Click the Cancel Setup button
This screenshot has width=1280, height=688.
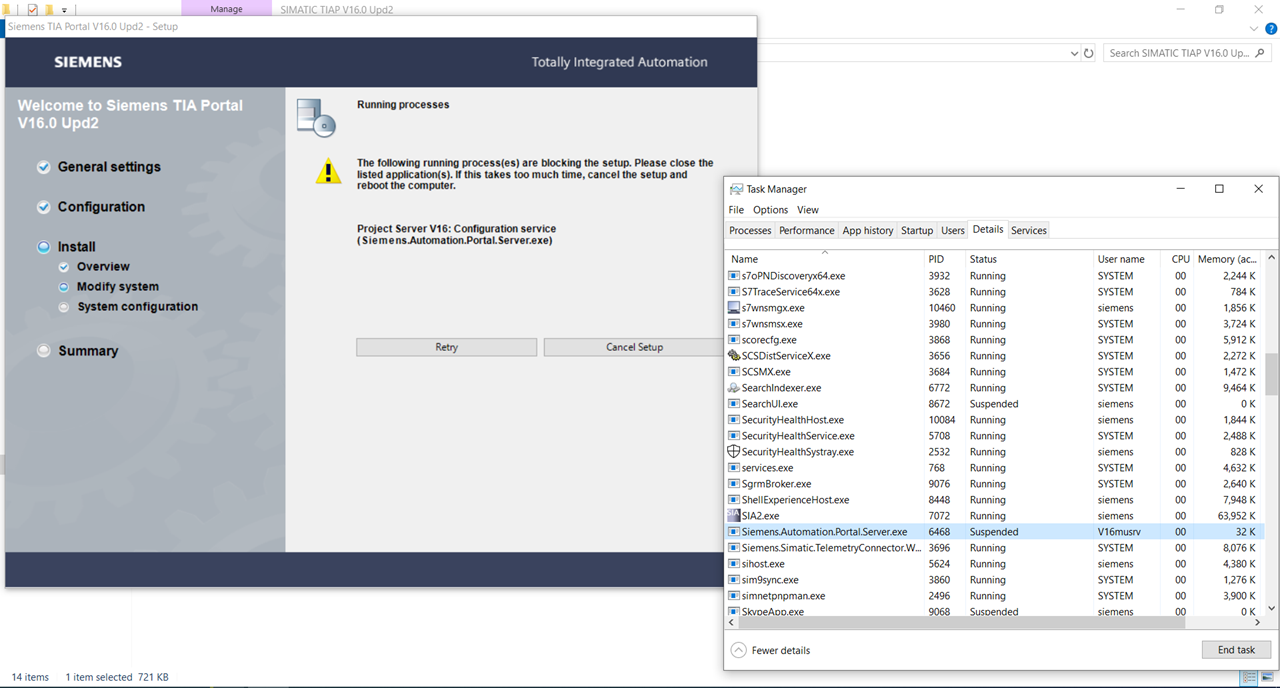634,347
